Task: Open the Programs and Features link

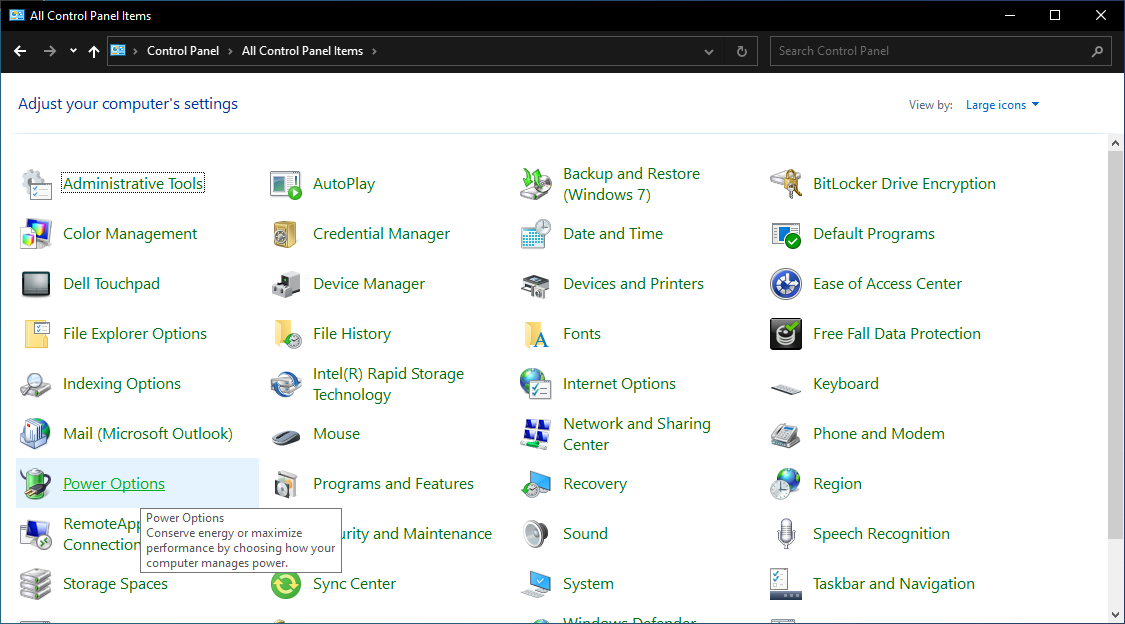Action: (393, 484)
